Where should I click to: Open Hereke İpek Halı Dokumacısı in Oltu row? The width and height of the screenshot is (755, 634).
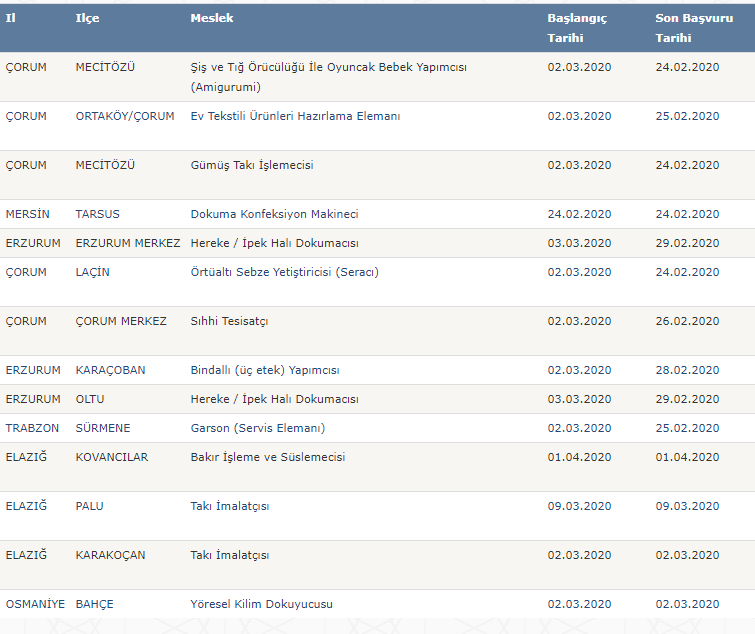[x=274, y=399]
